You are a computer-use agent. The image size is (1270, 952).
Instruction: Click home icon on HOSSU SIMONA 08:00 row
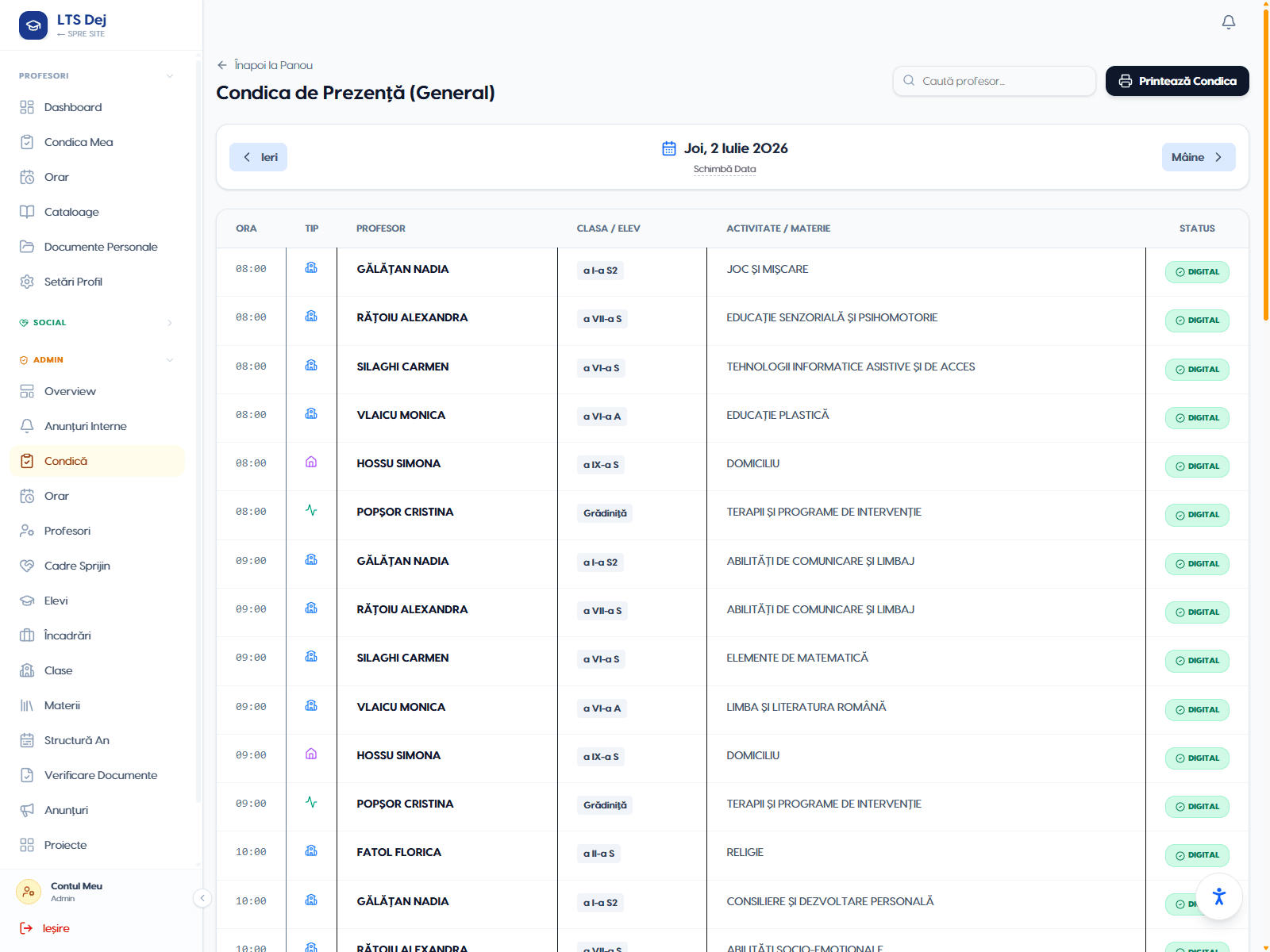(x=311, y=463)
